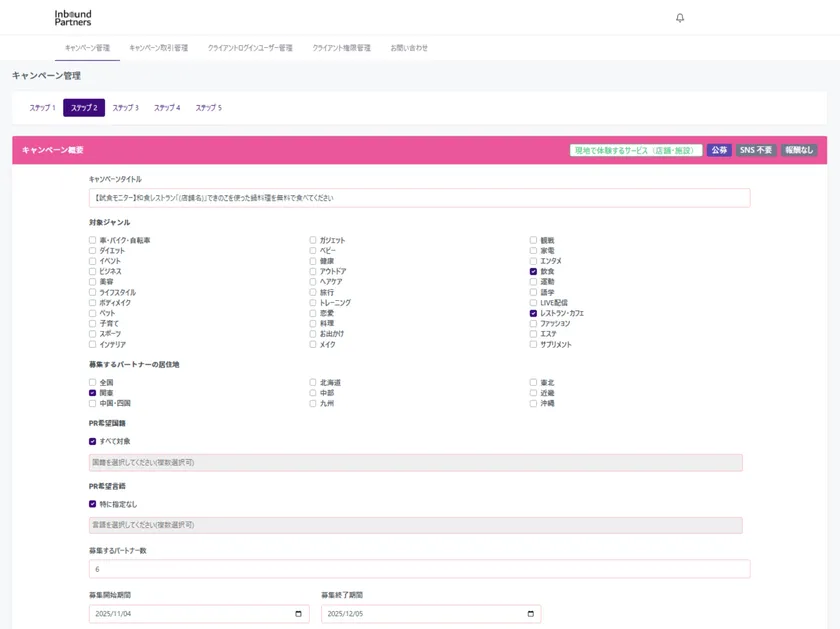This screenshot has width=840, height=629.
Task: Enable the 観戦 genre checkbox
Action: click(531, 240)
